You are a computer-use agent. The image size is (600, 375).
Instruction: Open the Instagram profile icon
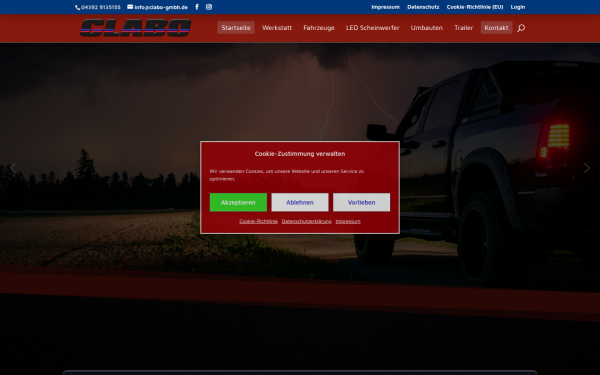tap(209, 7)
